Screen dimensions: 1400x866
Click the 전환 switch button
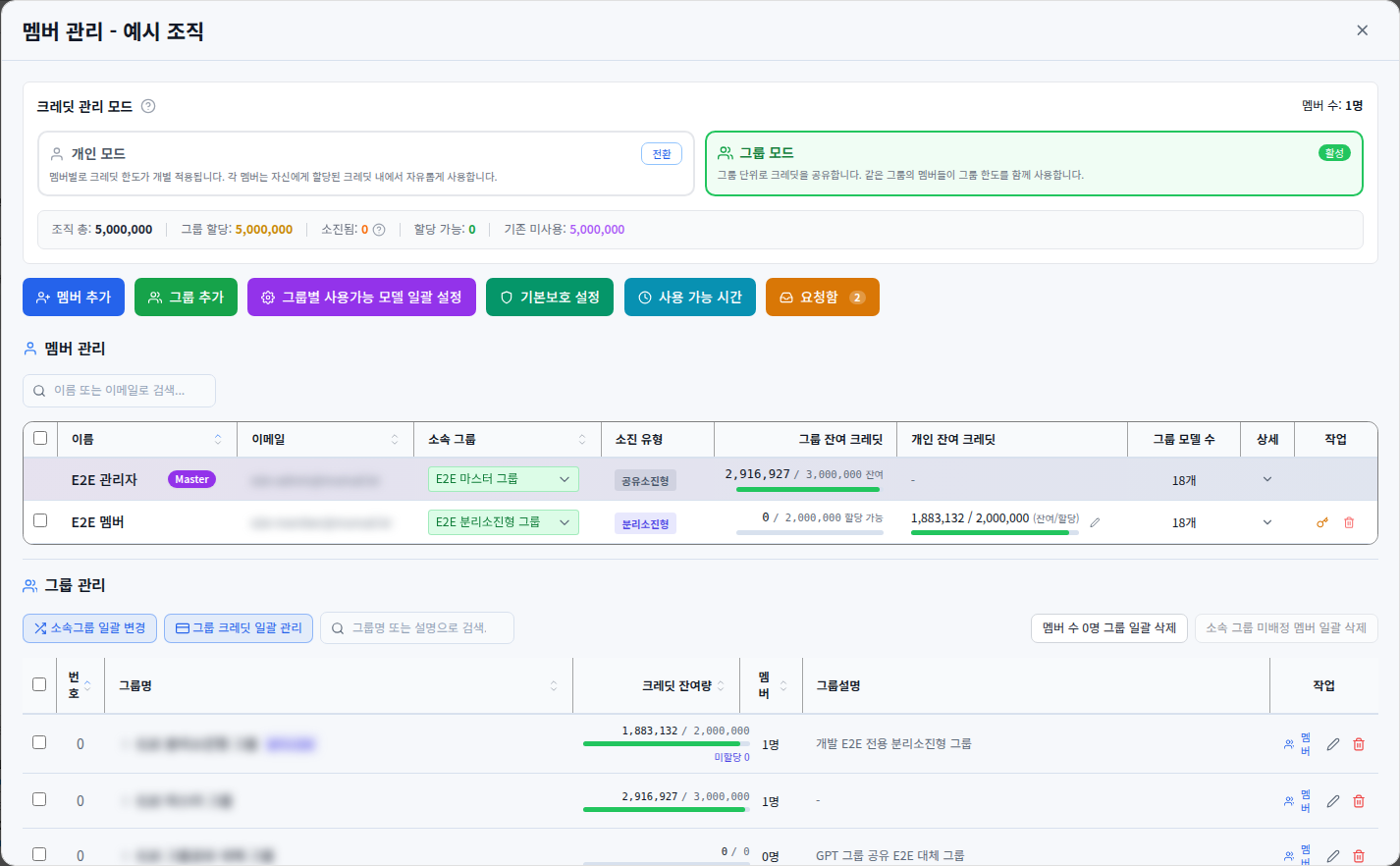[x=662, y=154]
